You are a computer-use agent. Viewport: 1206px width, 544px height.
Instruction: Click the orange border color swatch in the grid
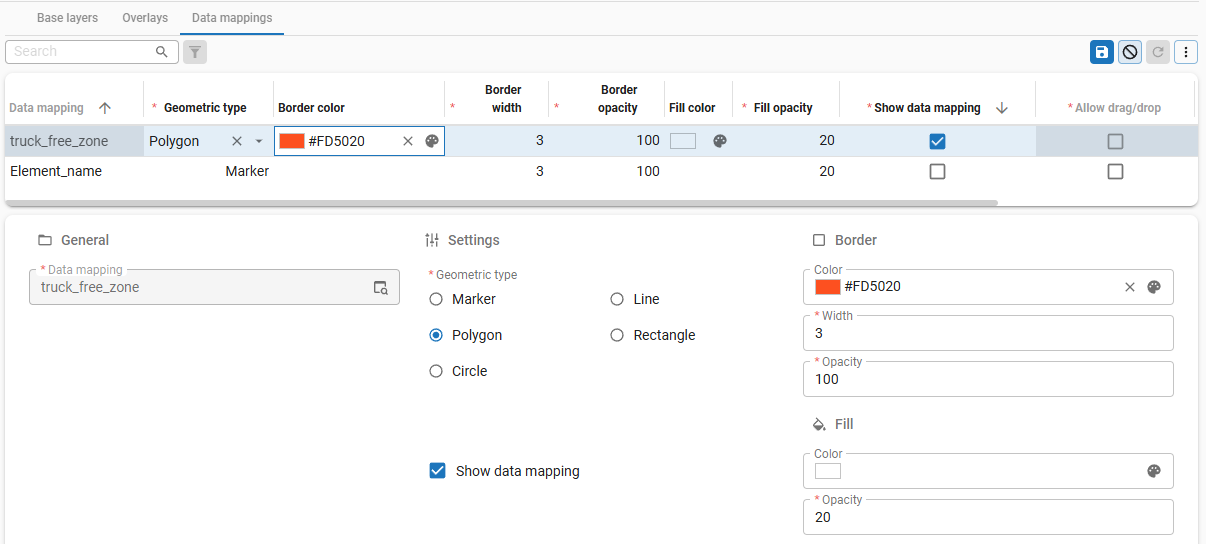292,141
